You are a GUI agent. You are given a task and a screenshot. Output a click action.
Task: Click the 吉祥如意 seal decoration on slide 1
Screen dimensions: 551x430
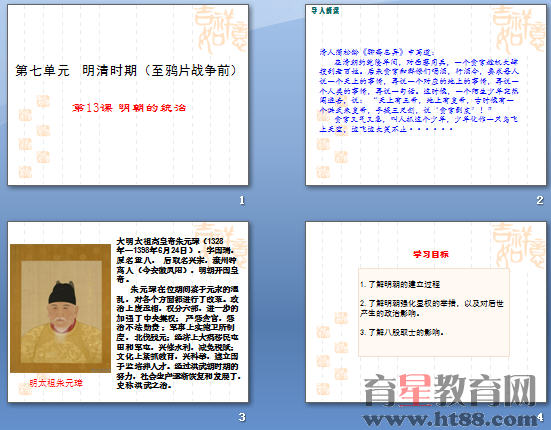pos(220,31)
